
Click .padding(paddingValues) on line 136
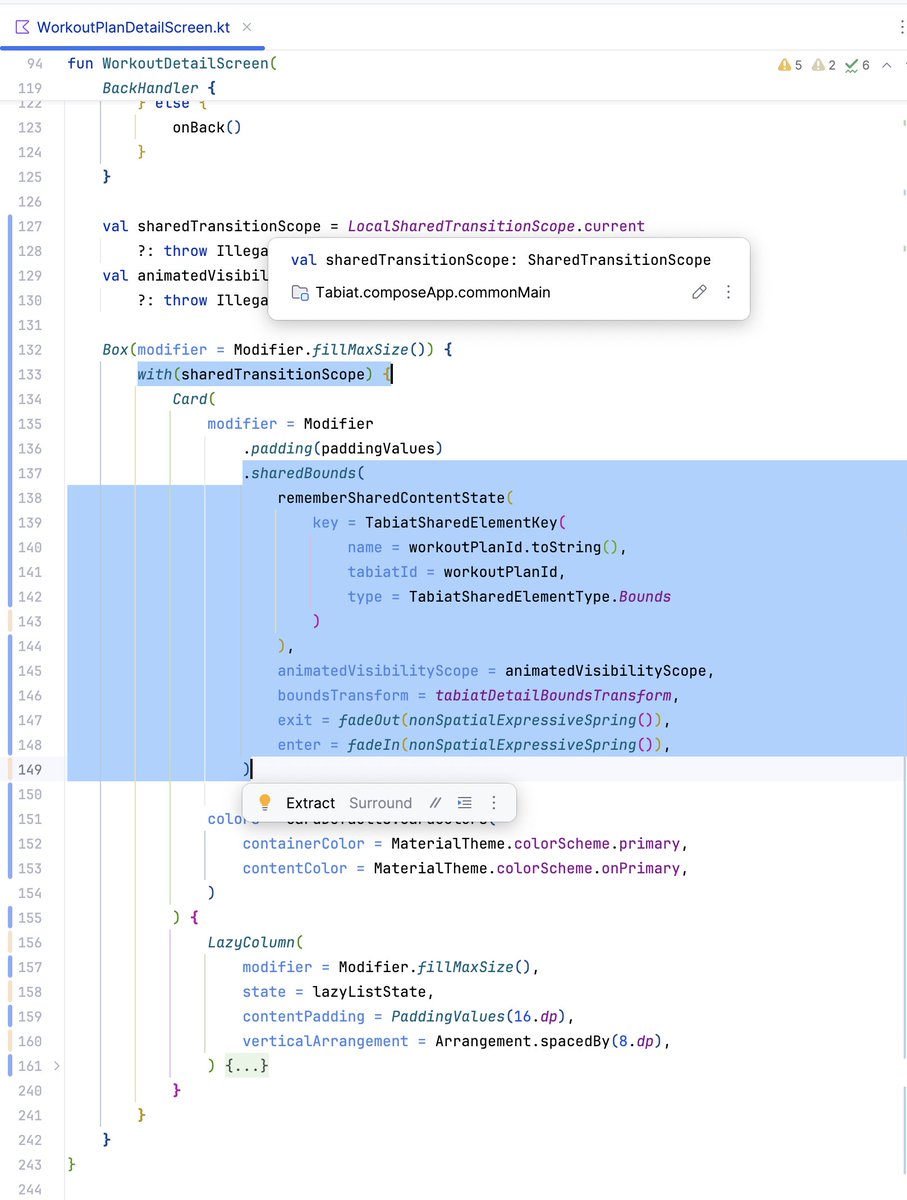(342, 448)
